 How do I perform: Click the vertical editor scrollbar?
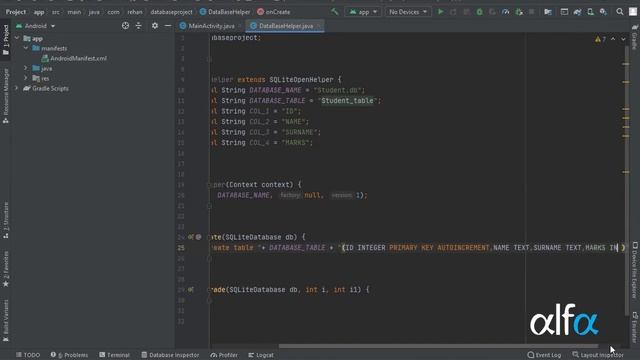pos(626,180)
